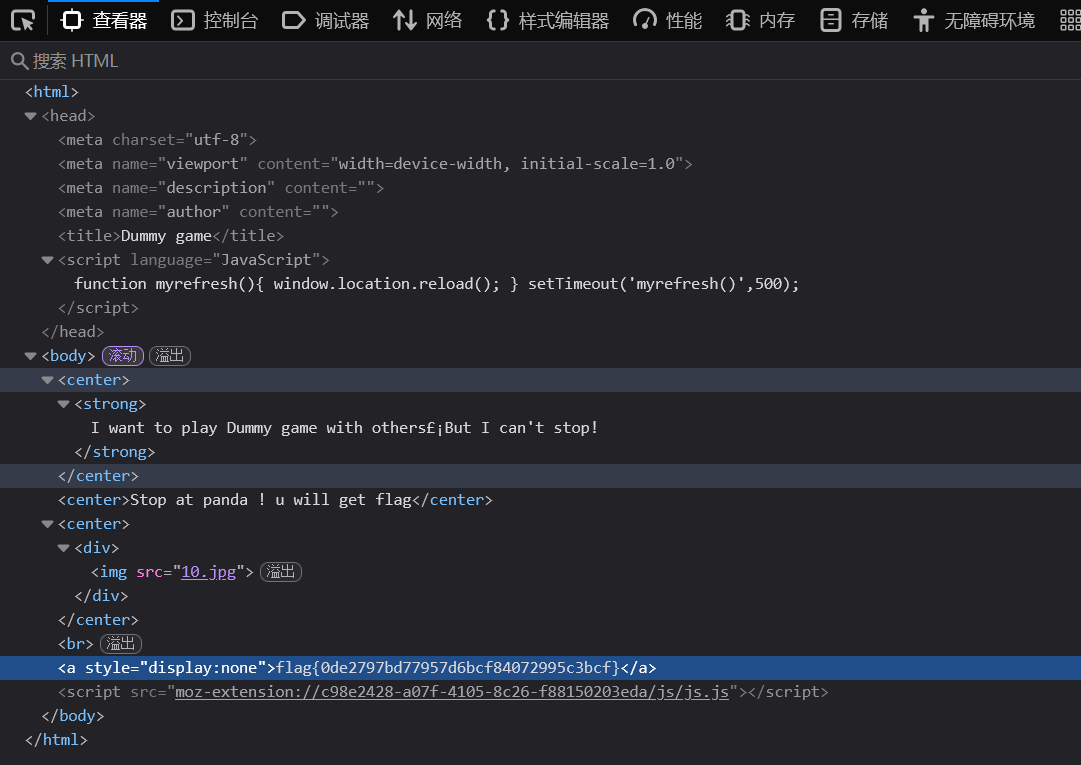The image size is (1081, 765).
Task: Collapse the body element node
Action: (x=30, y=356)
